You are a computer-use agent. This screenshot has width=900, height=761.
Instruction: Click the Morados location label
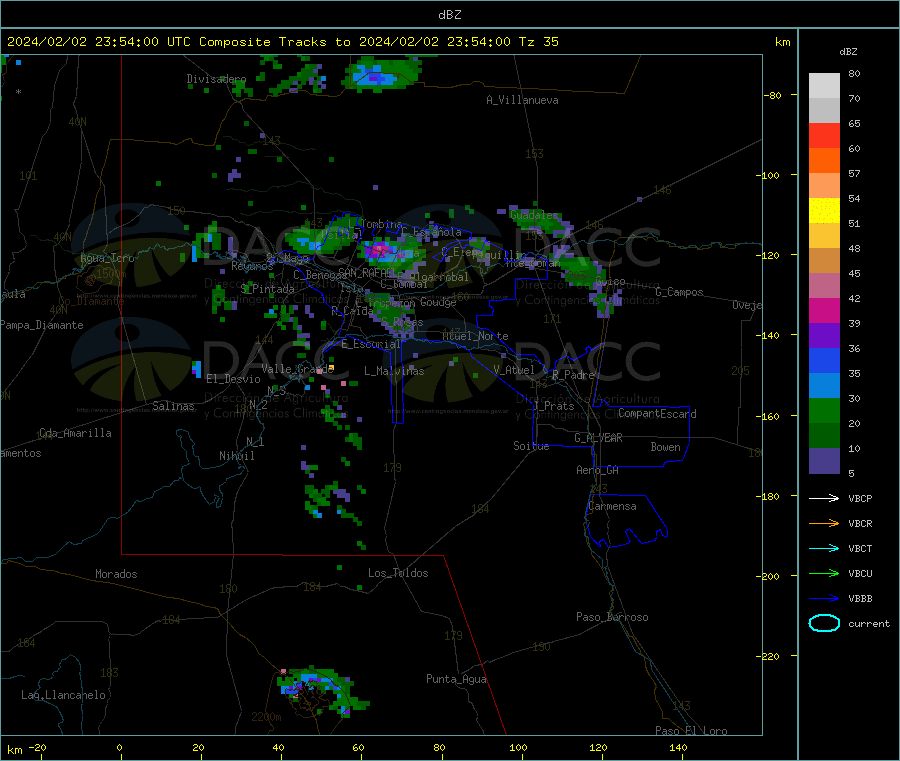[116, 574]
